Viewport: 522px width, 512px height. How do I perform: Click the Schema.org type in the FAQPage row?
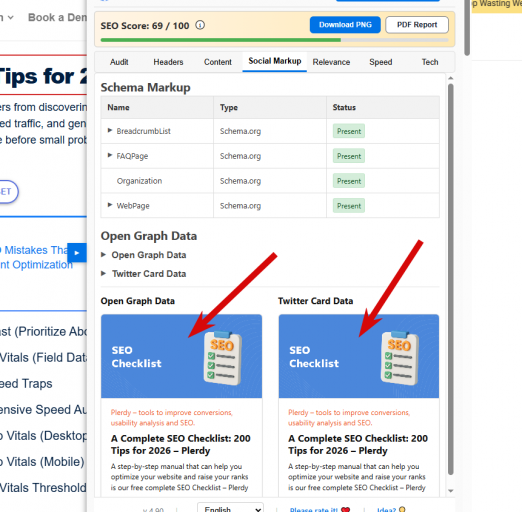(x=240, y=156)
